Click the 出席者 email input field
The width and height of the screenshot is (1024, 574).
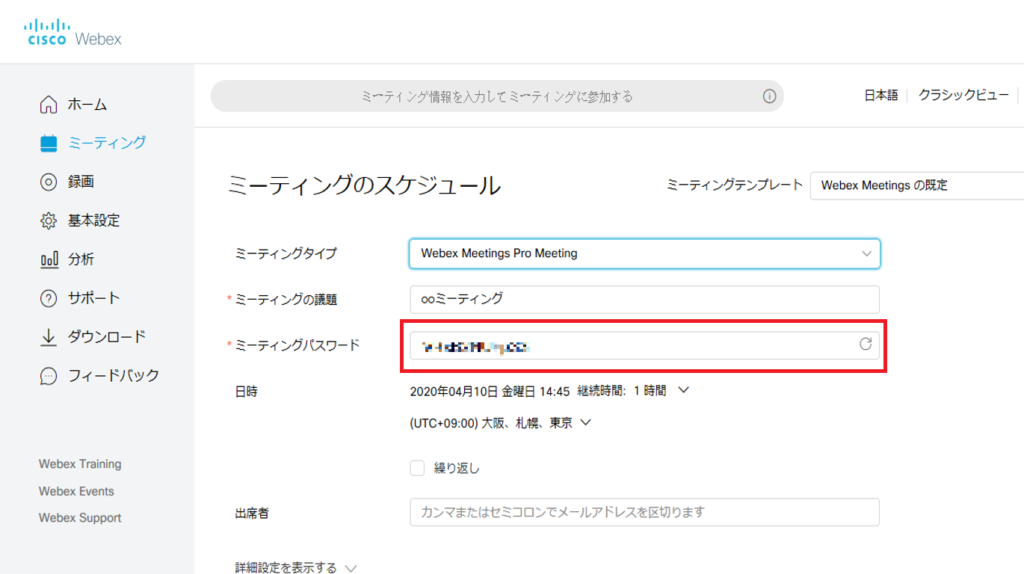point(645,512)
